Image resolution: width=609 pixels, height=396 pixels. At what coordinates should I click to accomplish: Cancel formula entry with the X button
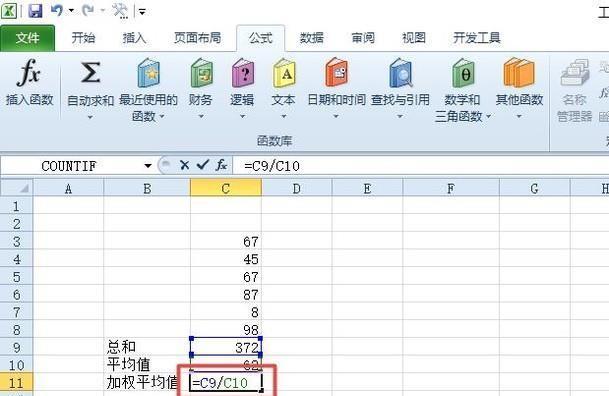coord(185,166)
